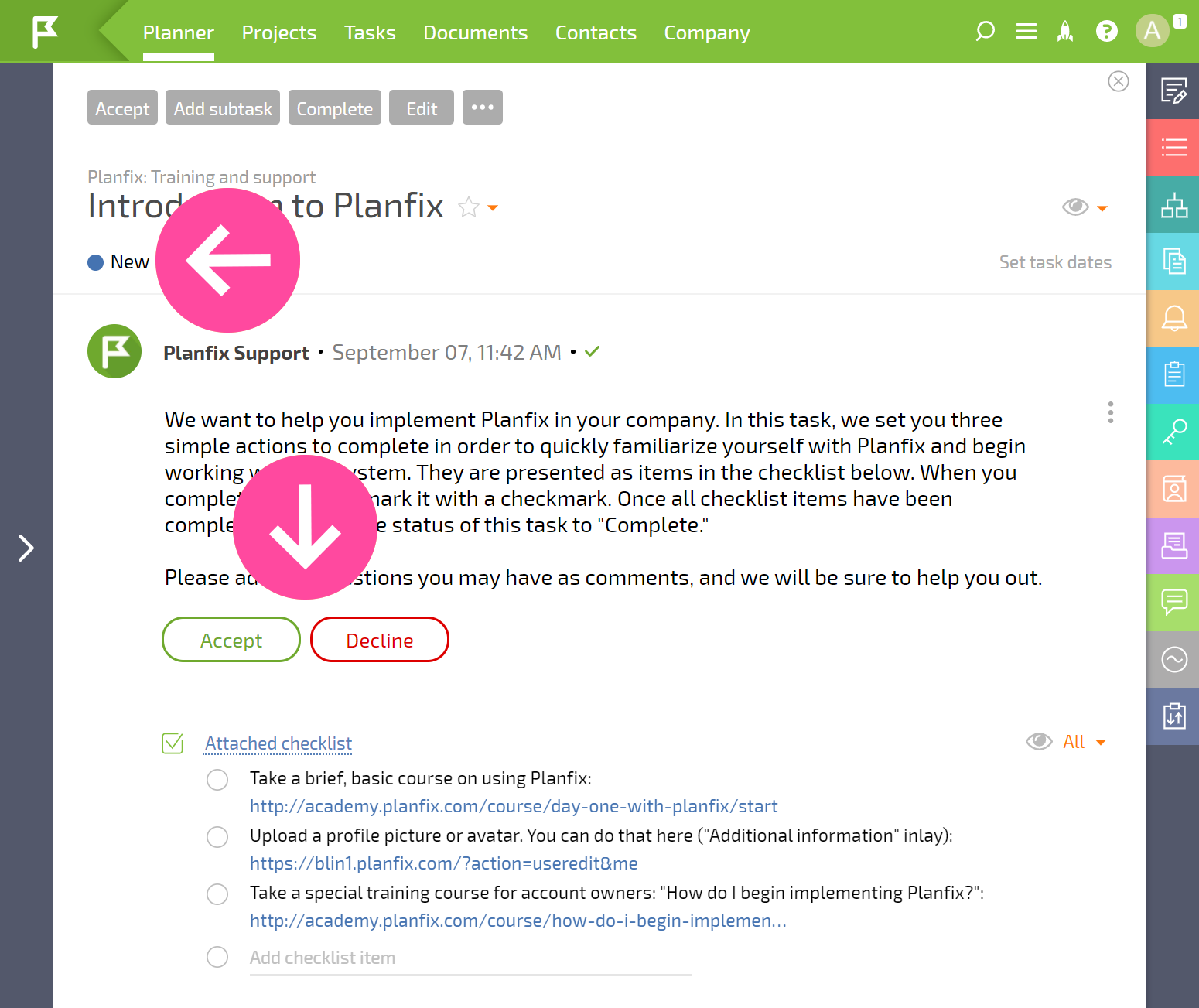Check the basic course checklist item
This screenshot has height=1008, width=1199.
[x=217, y=779]
